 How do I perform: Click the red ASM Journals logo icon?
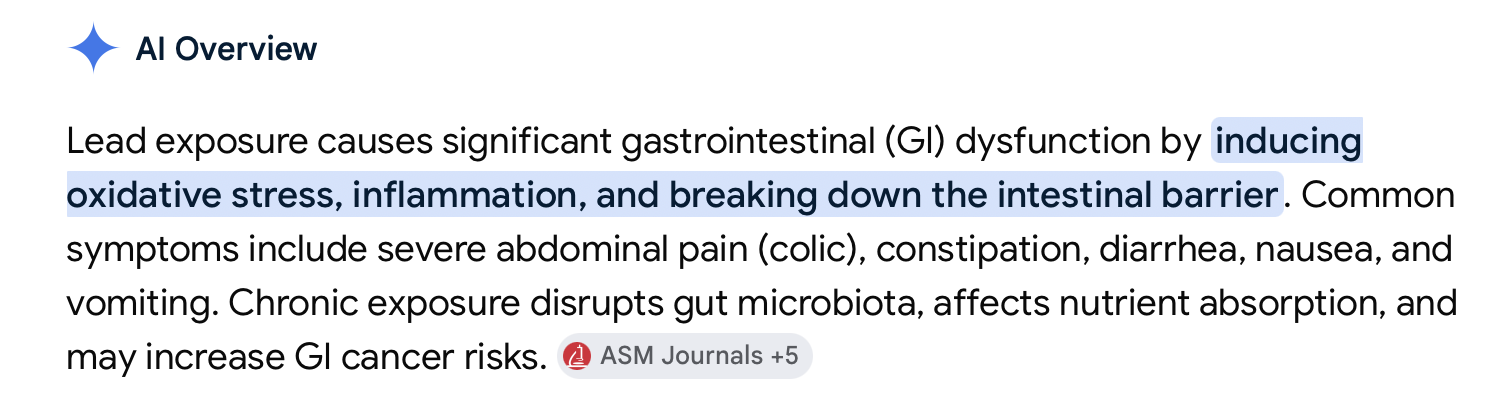[577, 356]
